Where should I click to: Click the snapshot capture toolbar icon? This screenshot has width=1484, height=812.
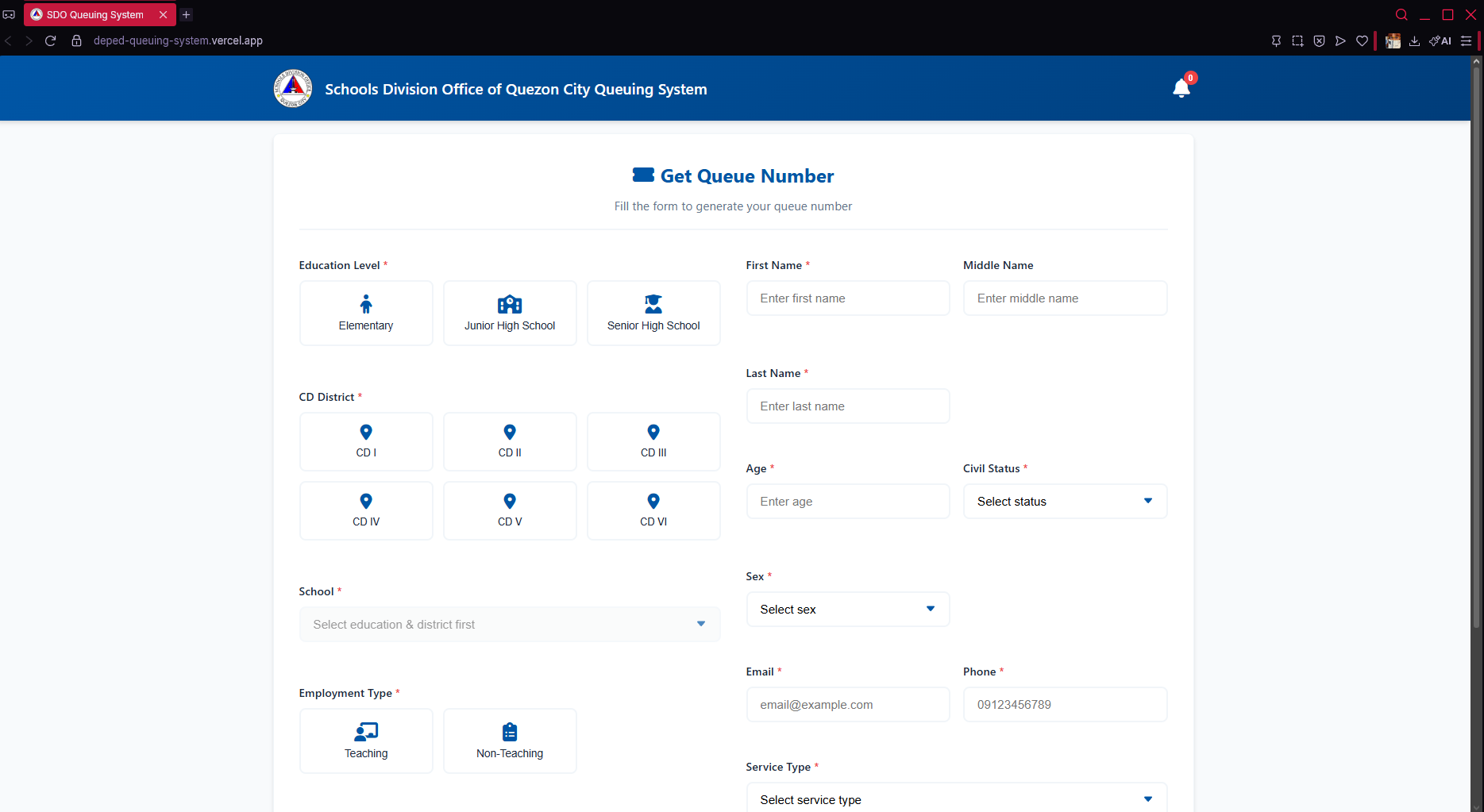click(1297, 40)
